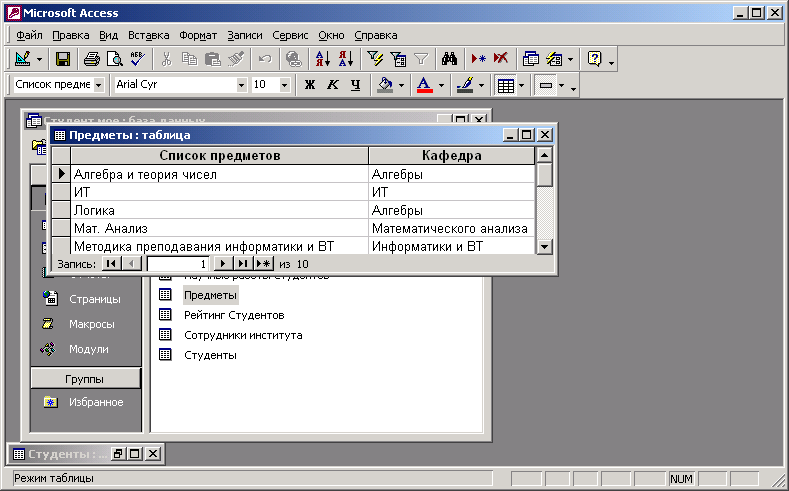This screenshot has width=789, height=491.
Task: Click the Paste clipboard icon
Action: click(213, 59)
